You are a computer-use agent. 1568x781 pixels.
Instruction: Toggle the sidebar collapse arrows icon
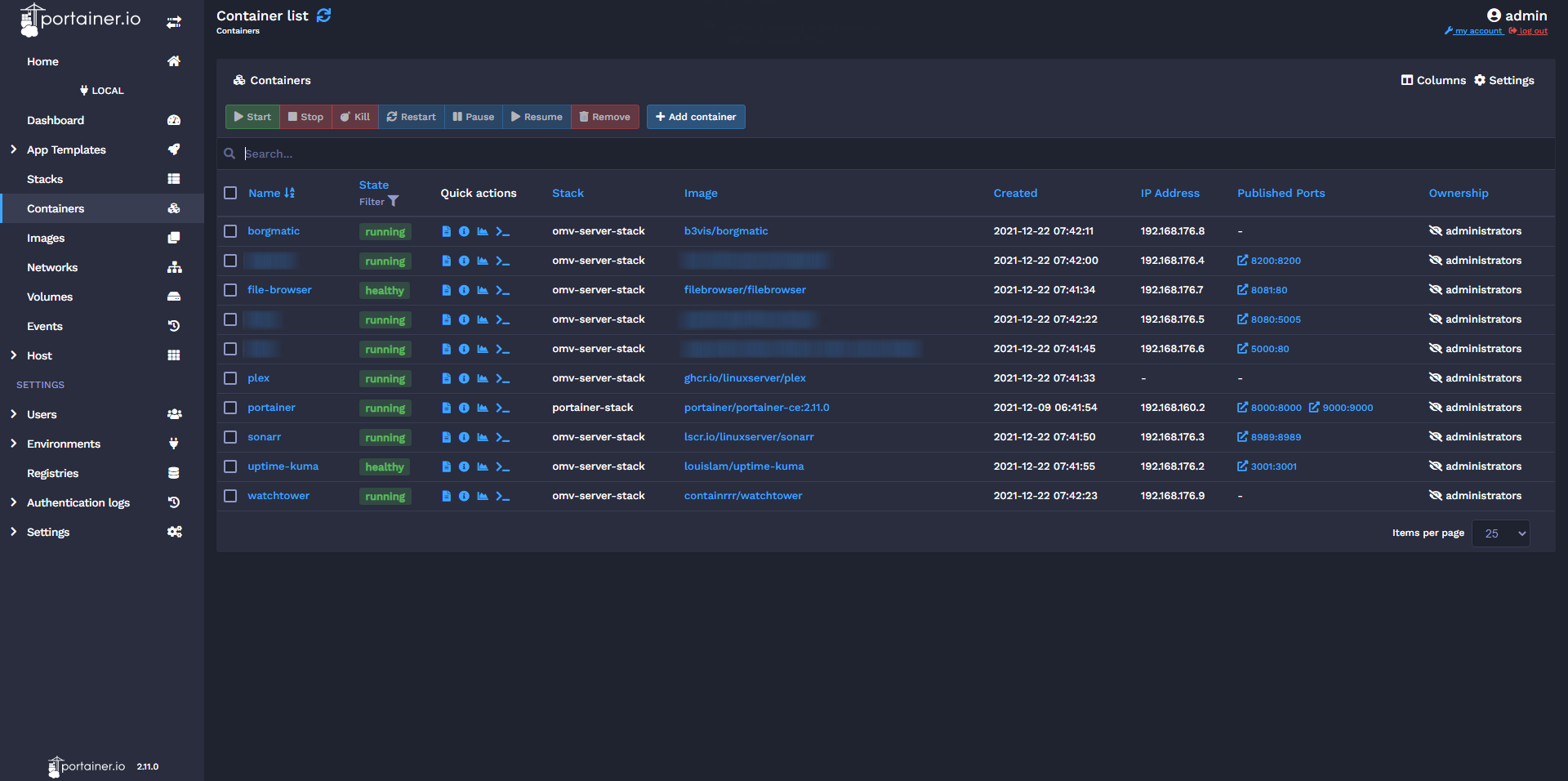[174, 22]
